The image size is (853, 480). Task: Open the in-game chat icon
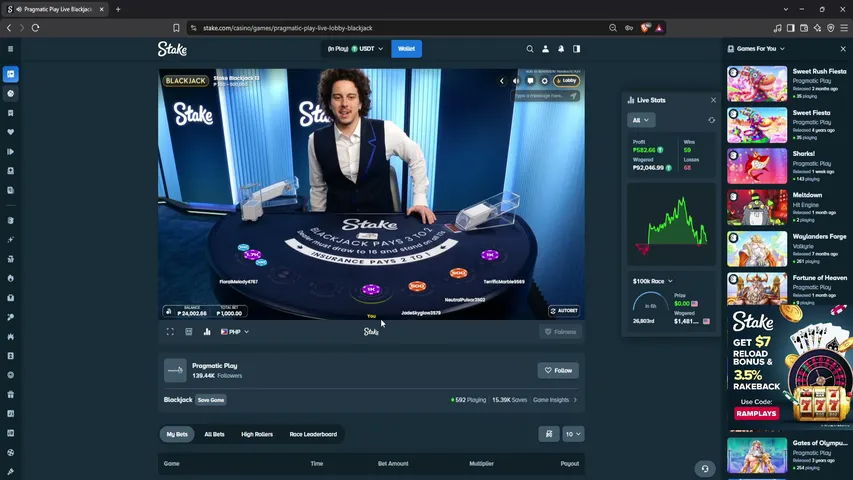530,81
